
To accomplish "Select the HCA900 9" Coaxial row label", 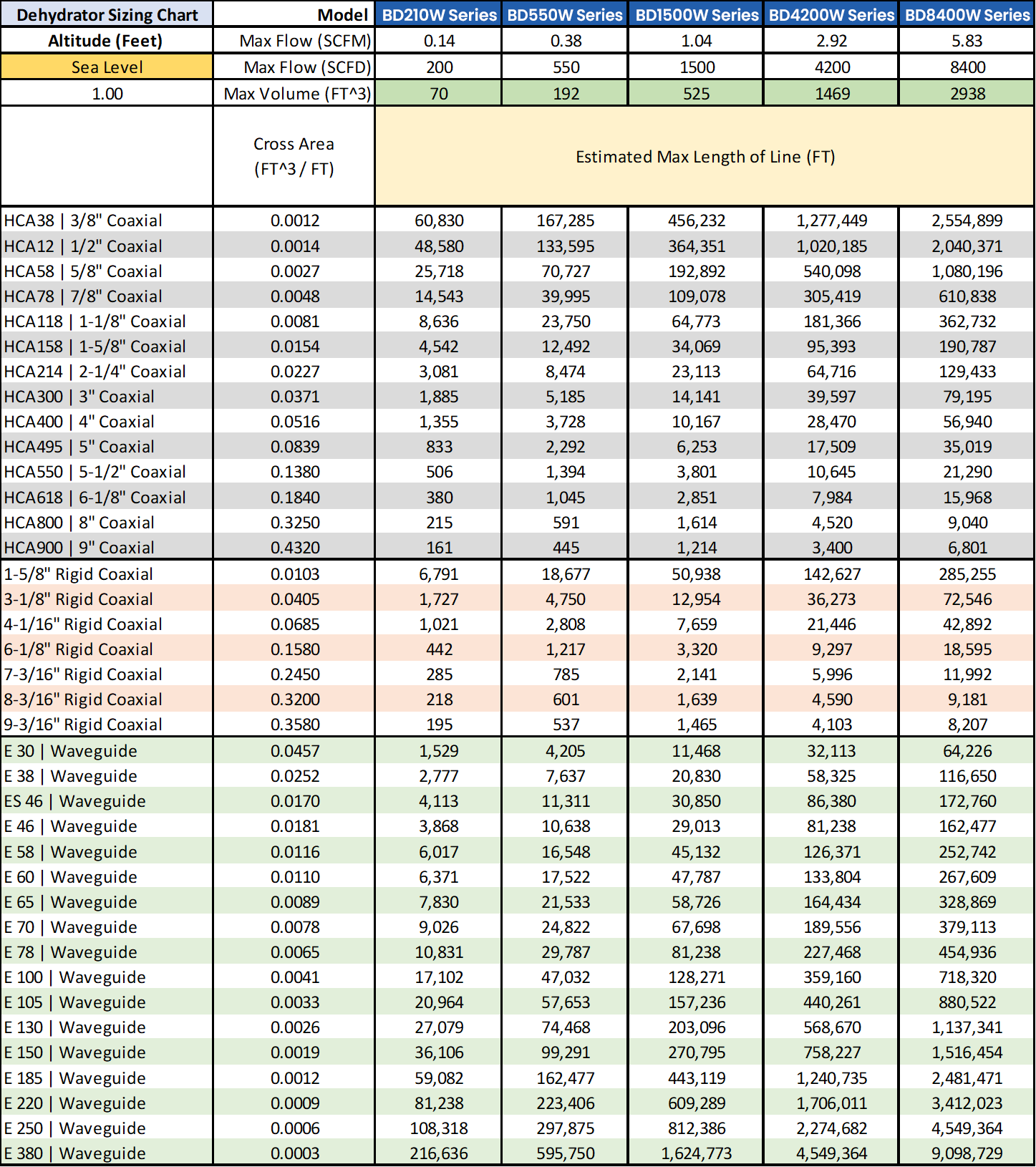I will [79, 548].
